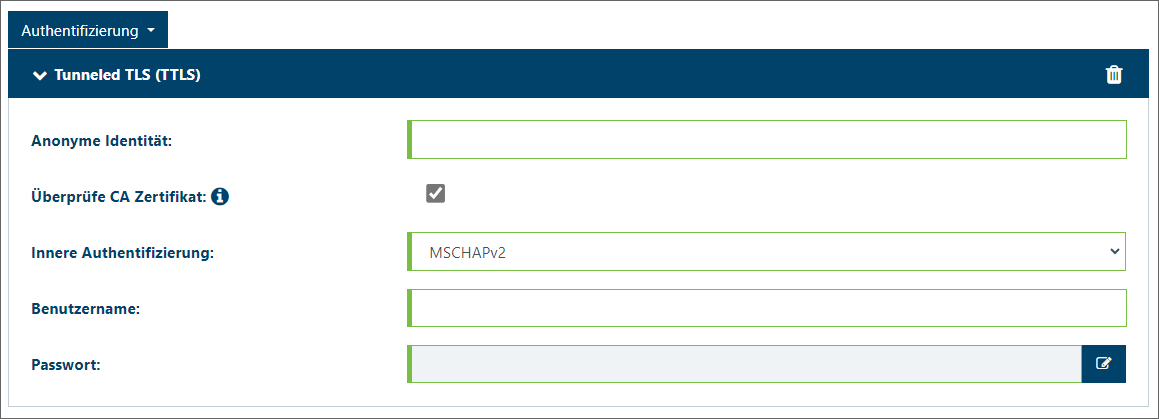Viewport: 1159px width, 419px height.
Task: Click the Benutzername label
Action: (86, 309)
